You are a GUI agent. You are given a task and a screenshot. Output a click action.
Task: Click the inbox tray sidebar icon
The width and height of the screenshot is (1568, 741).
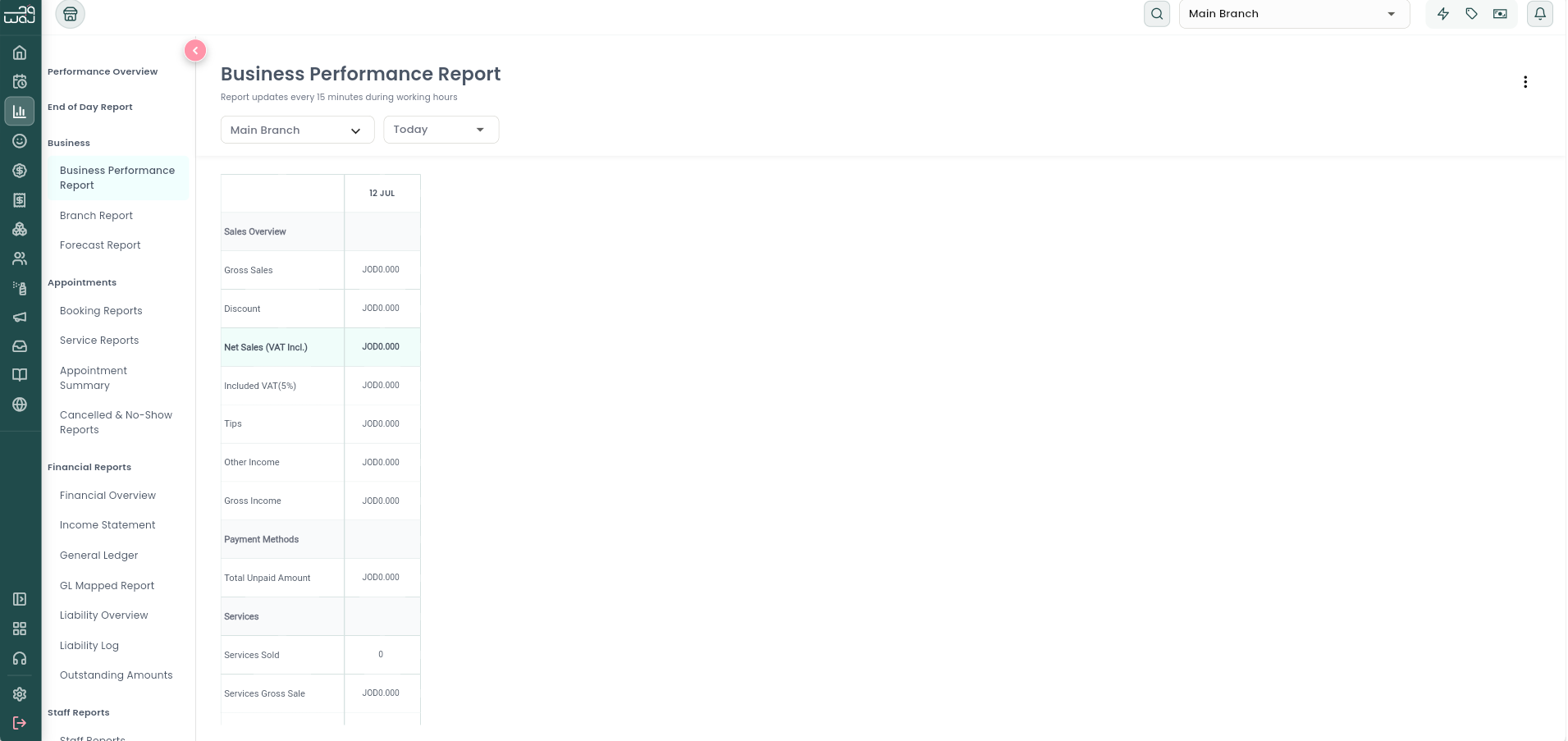pos(20,346)
